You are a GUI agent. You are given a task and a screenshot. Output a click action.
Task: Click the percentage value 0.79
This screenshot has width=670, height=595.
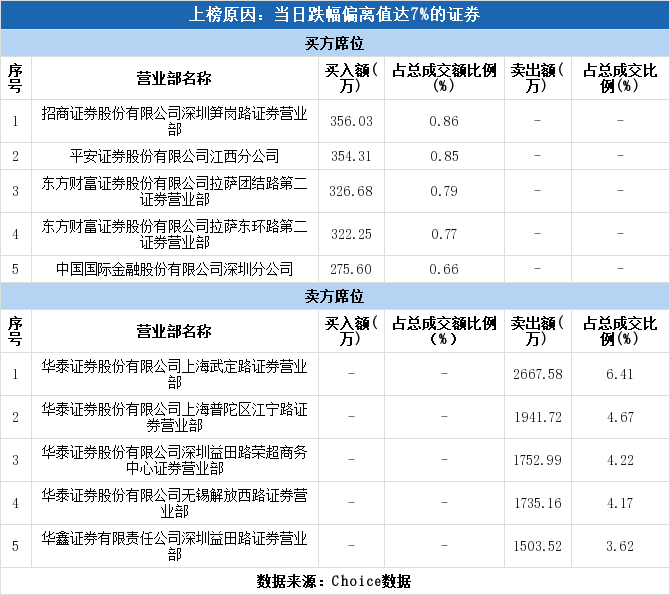(x=444, y=191)
